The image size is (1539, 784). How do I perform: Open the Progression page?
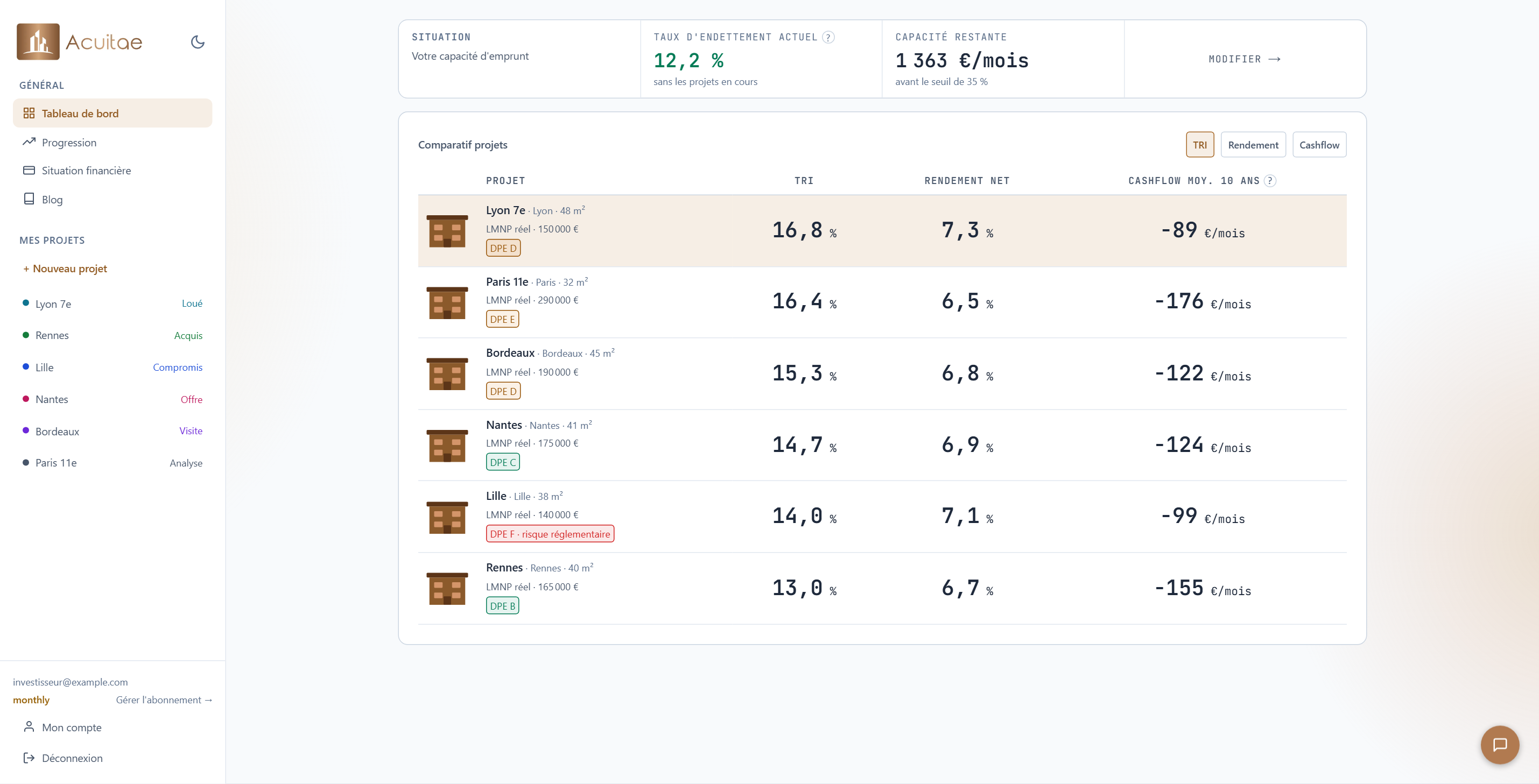click(113, 142)
